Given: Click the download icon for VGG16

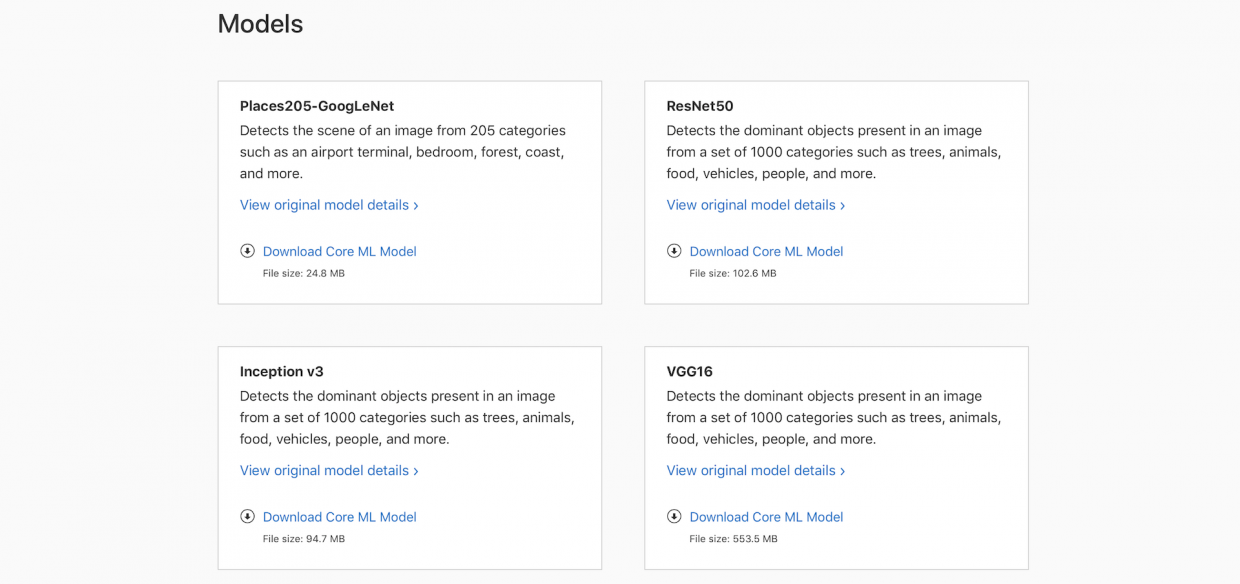Looking at the screenshot, I should (674, 516).
